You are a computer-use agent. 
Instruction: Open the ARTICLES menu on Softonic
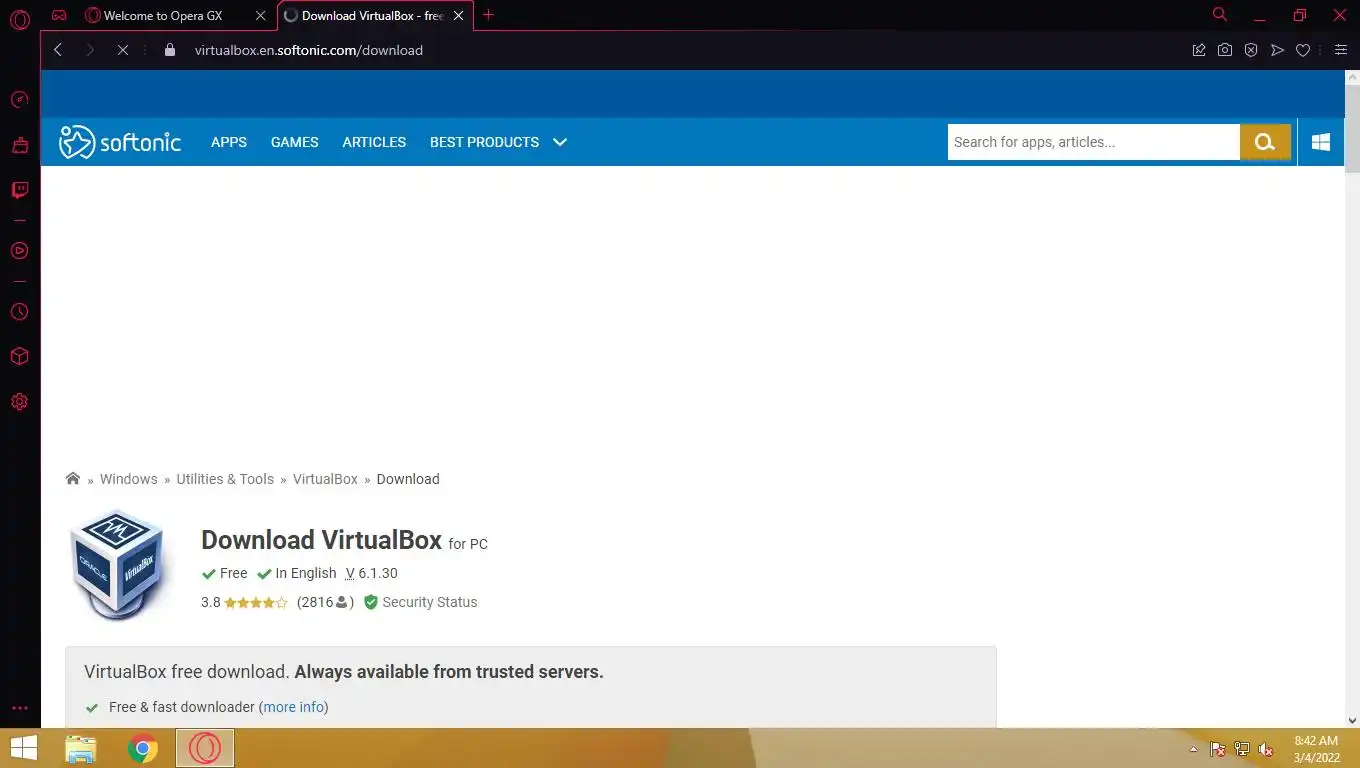[374, 142]
